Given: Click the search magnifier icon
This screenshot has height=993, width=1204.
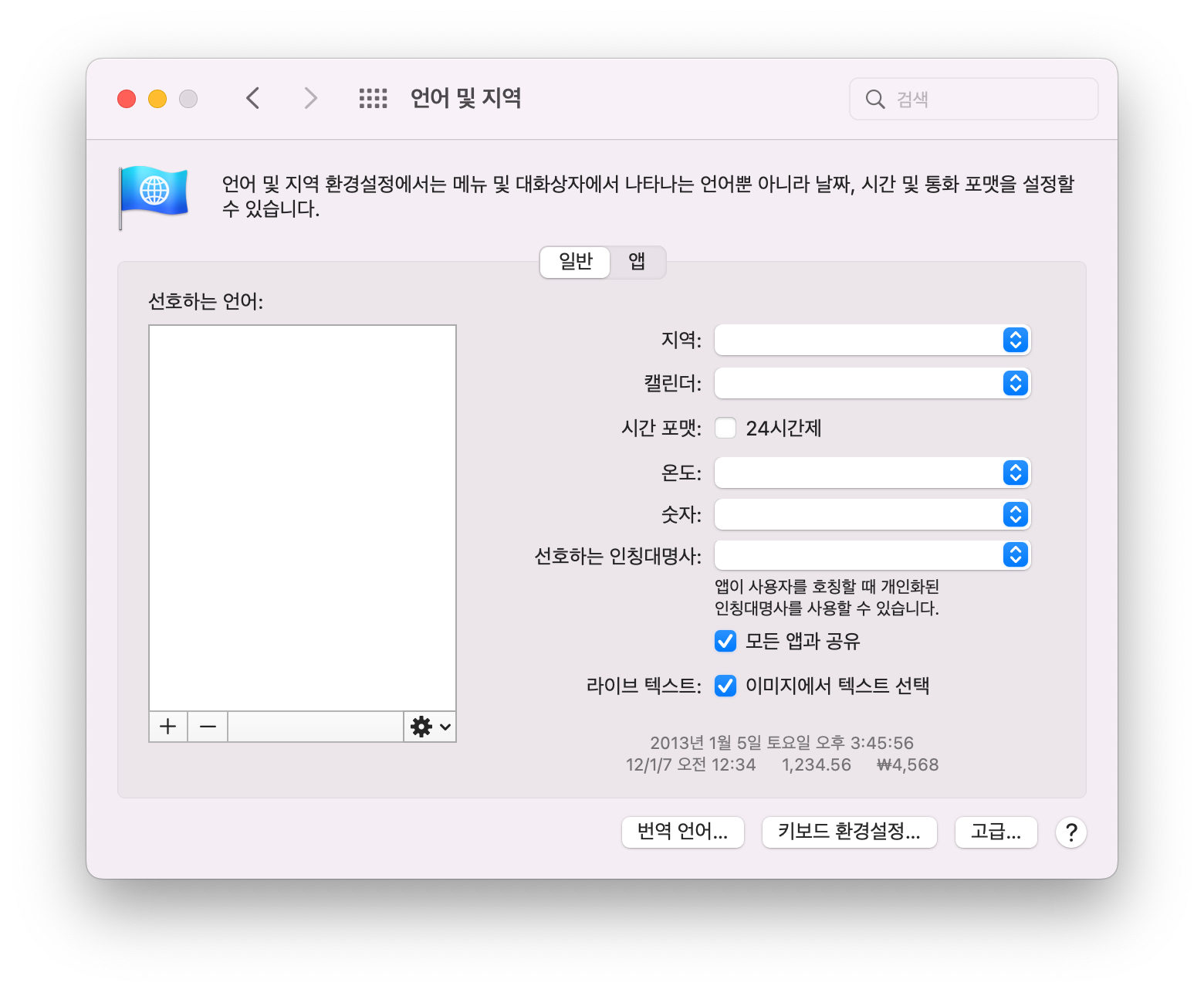Looking at the screenshot, I should [875, 99].
